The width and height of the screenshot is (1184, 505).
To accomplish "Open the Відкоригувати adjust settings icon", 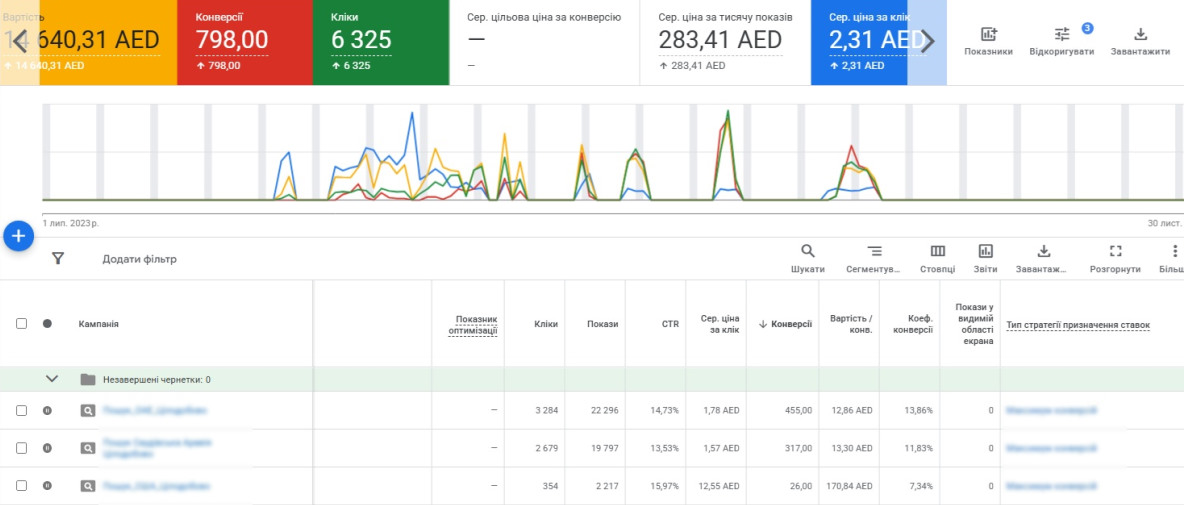I will point(1061,35).
